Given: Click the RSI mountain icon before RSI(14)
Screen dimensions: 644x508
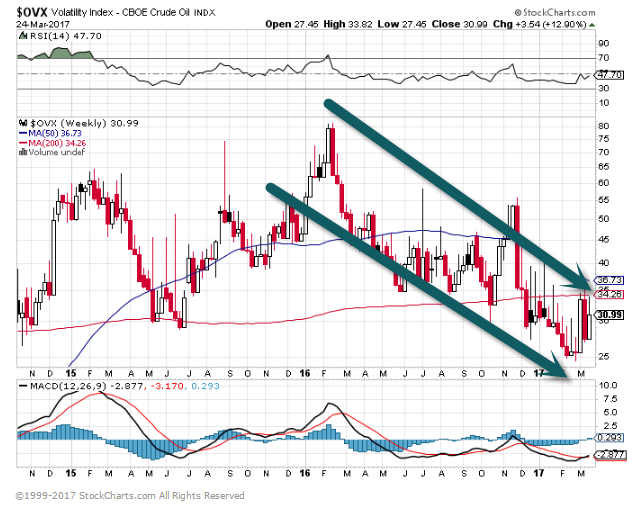Looking at the screenshot, I should (23, 36).
